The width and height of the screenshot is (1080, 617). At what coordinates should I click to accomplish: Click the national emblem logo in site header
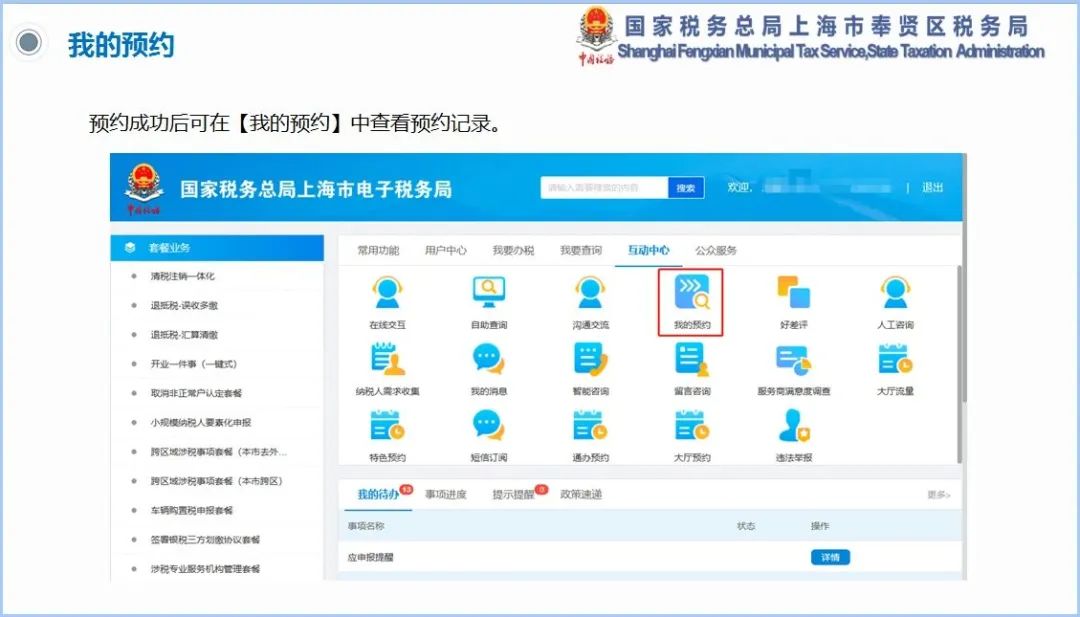point(145,188)
